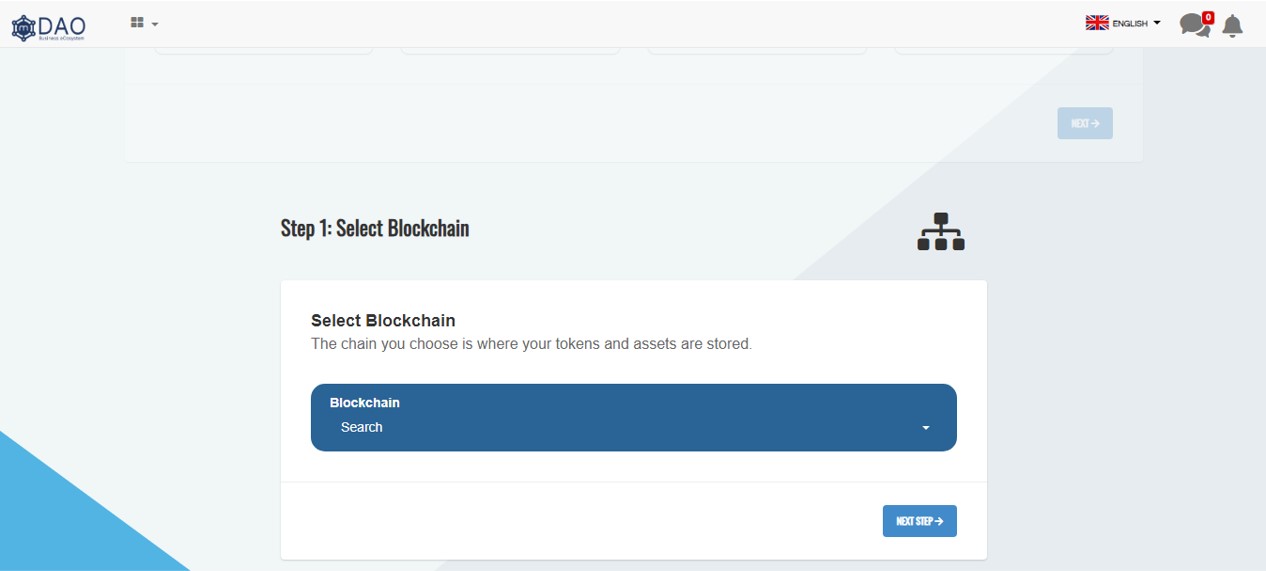
Task: Open the grid apps menu icon
Action: (137, 23)
